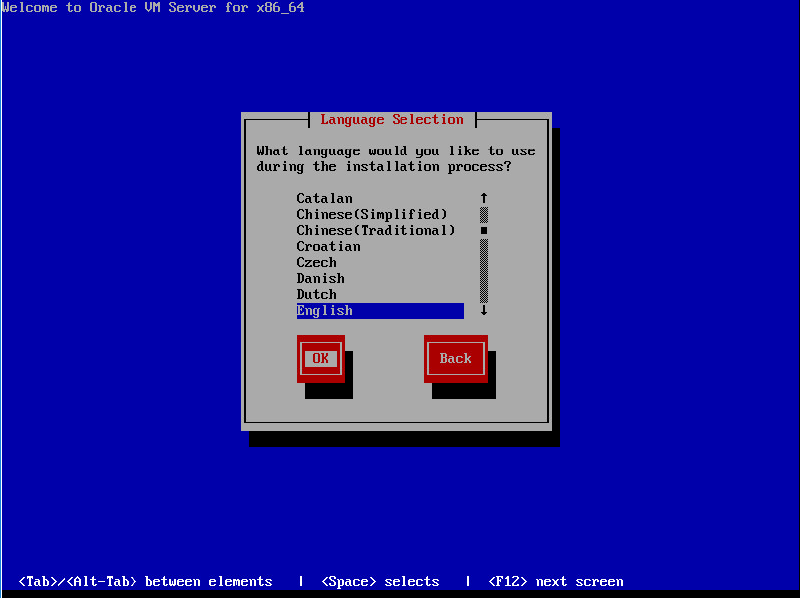Viewport: 800px width, 598px height.
Task: Go to previous step with Back button
Action: (455, 358)
